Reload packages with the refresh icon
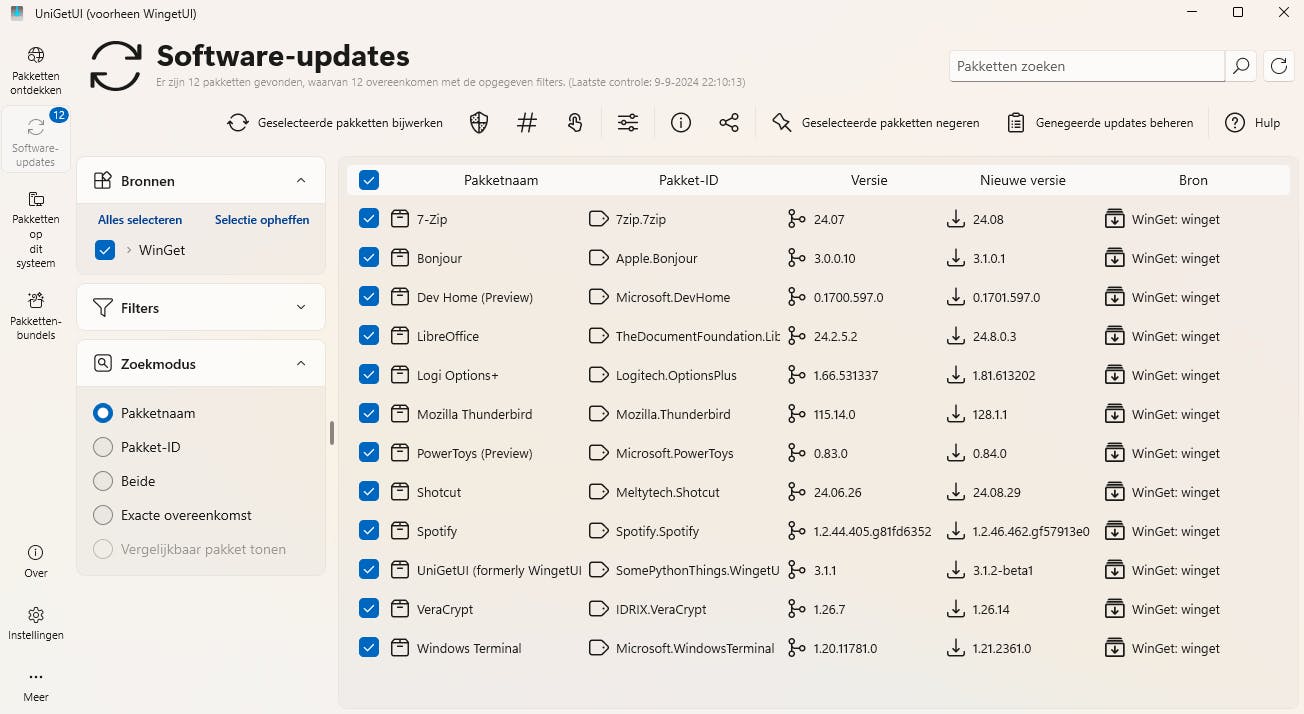 pyautogui.click(x=1279, y=66)
